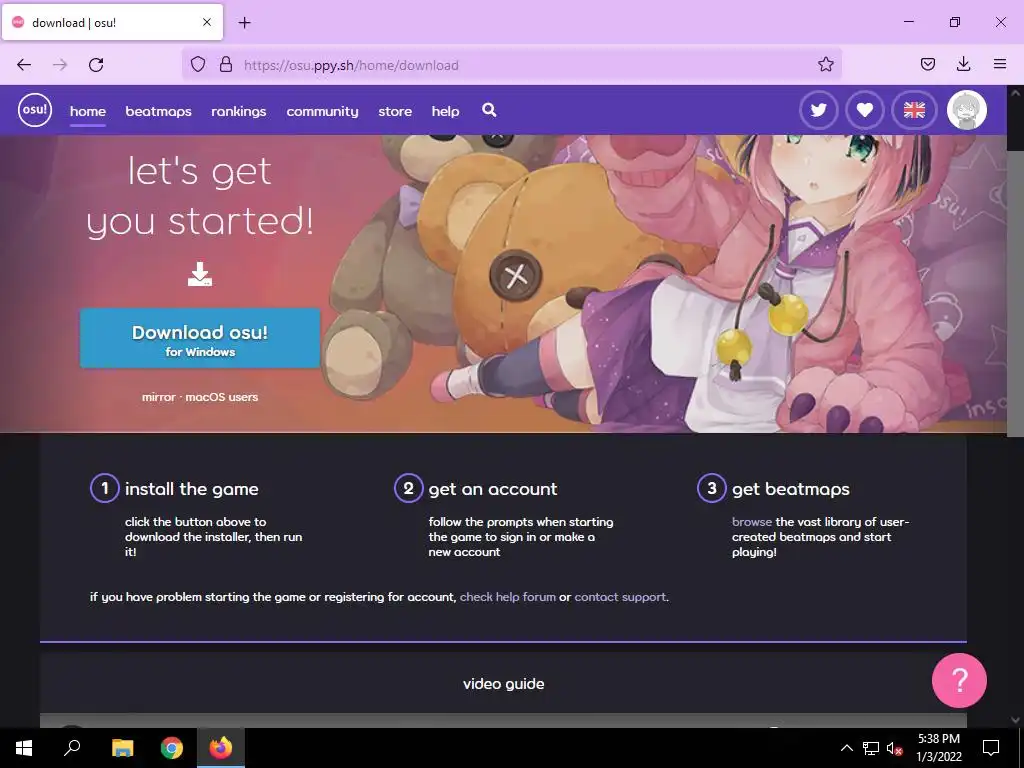Click the osu! logo in navbar

[x=35, y=110]
